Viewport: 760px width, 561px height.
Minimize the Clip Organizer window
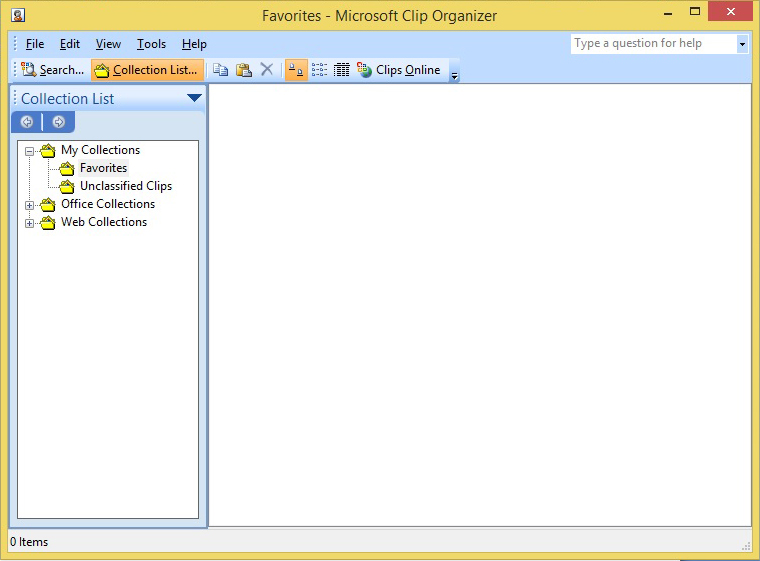coord(668,13)
